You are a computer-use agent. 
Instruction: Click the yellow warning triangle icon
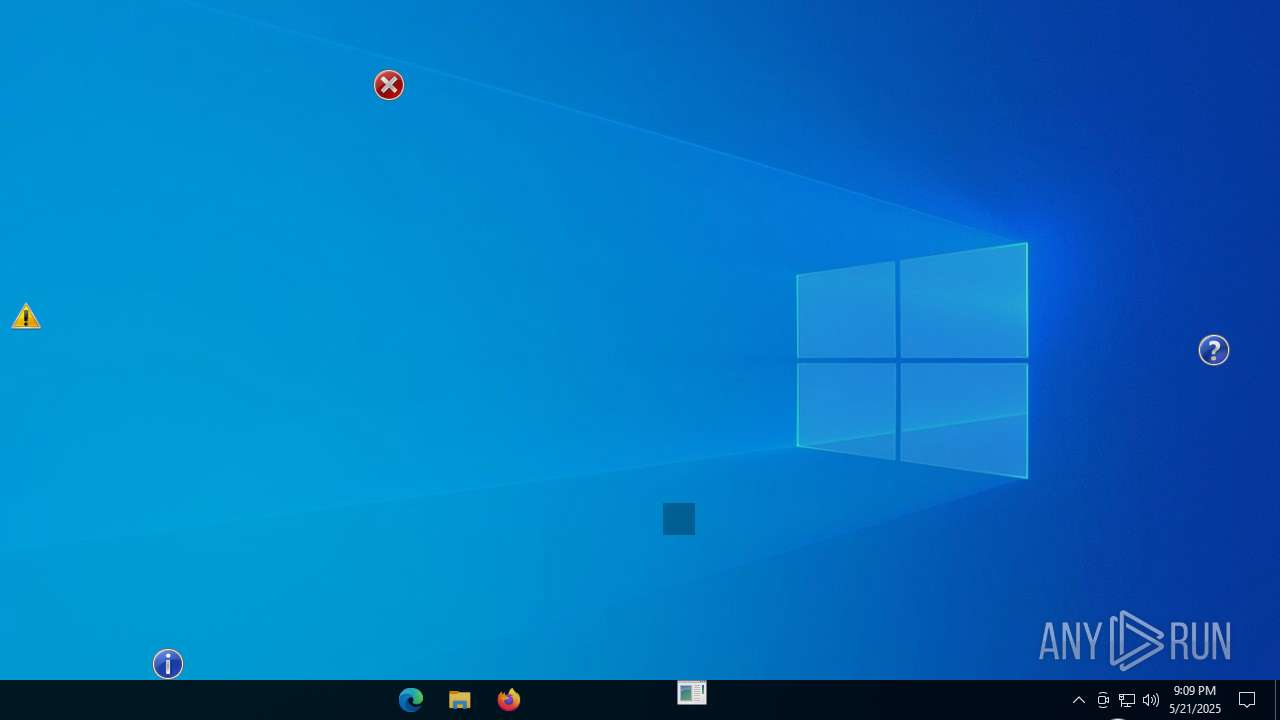26,316
